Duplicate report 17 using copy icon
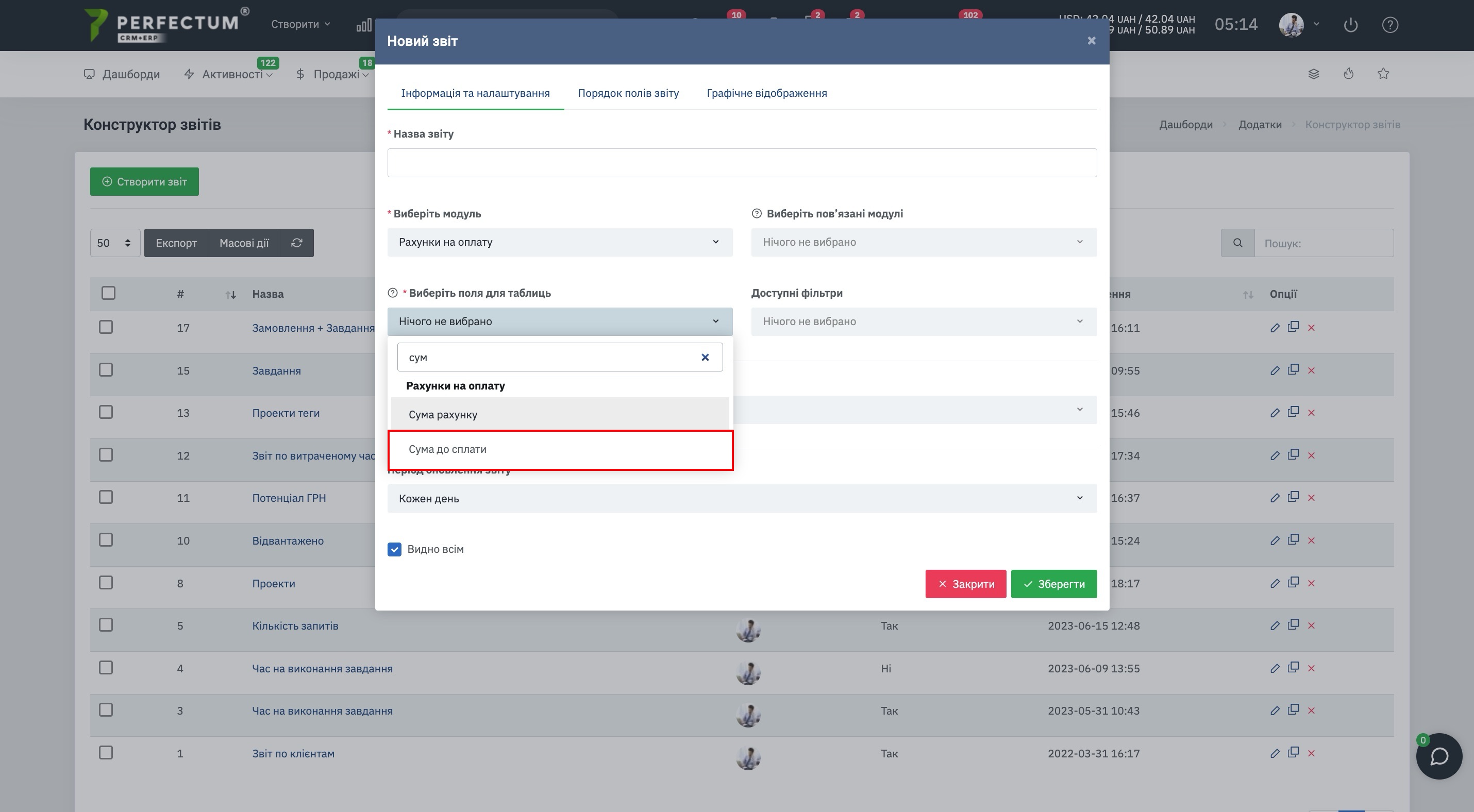Image resolution: width=1474 pixels, height=812 pixels. [1293, 327]
